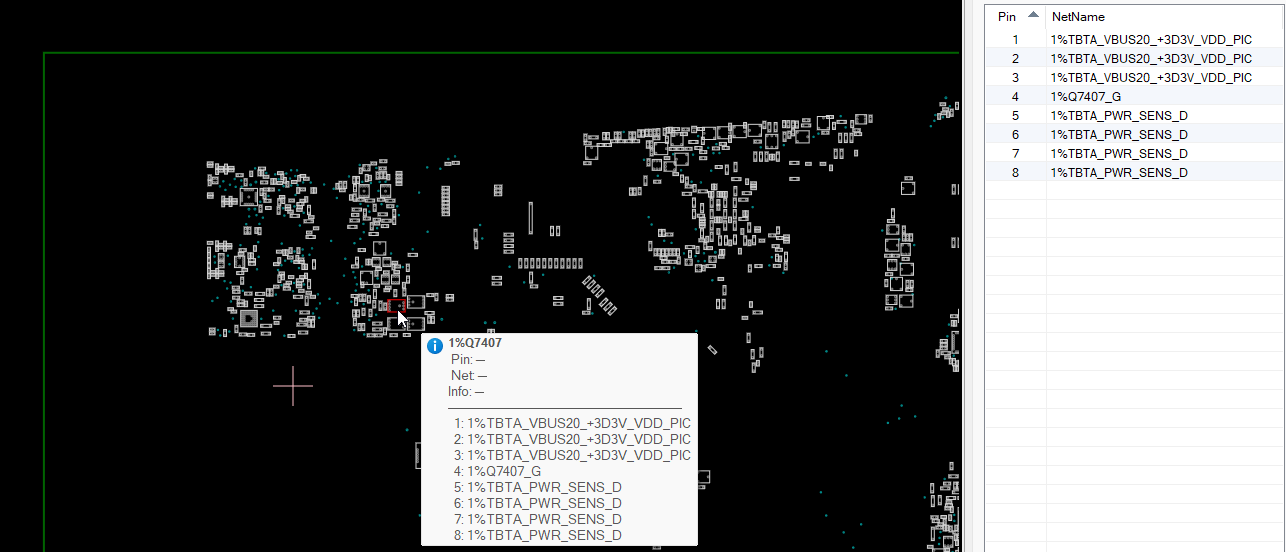The height and width of the screenshot is (552, 1286).
Task: Click the 1%Q7407 title in the tooltip
Action: pyautogui.click(x=475, y=343)
